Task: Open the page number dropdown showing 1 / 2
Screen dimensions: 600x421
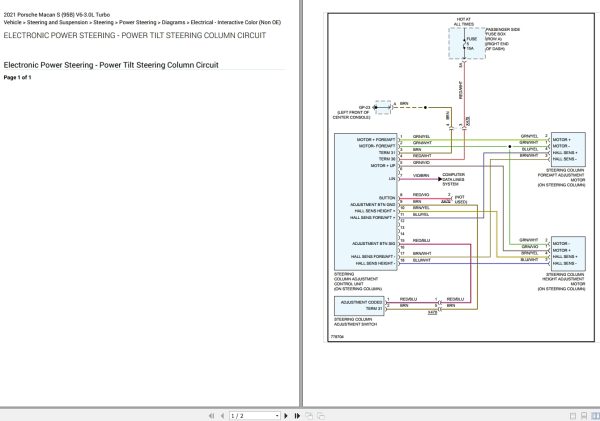Action: tap(277, 416)
